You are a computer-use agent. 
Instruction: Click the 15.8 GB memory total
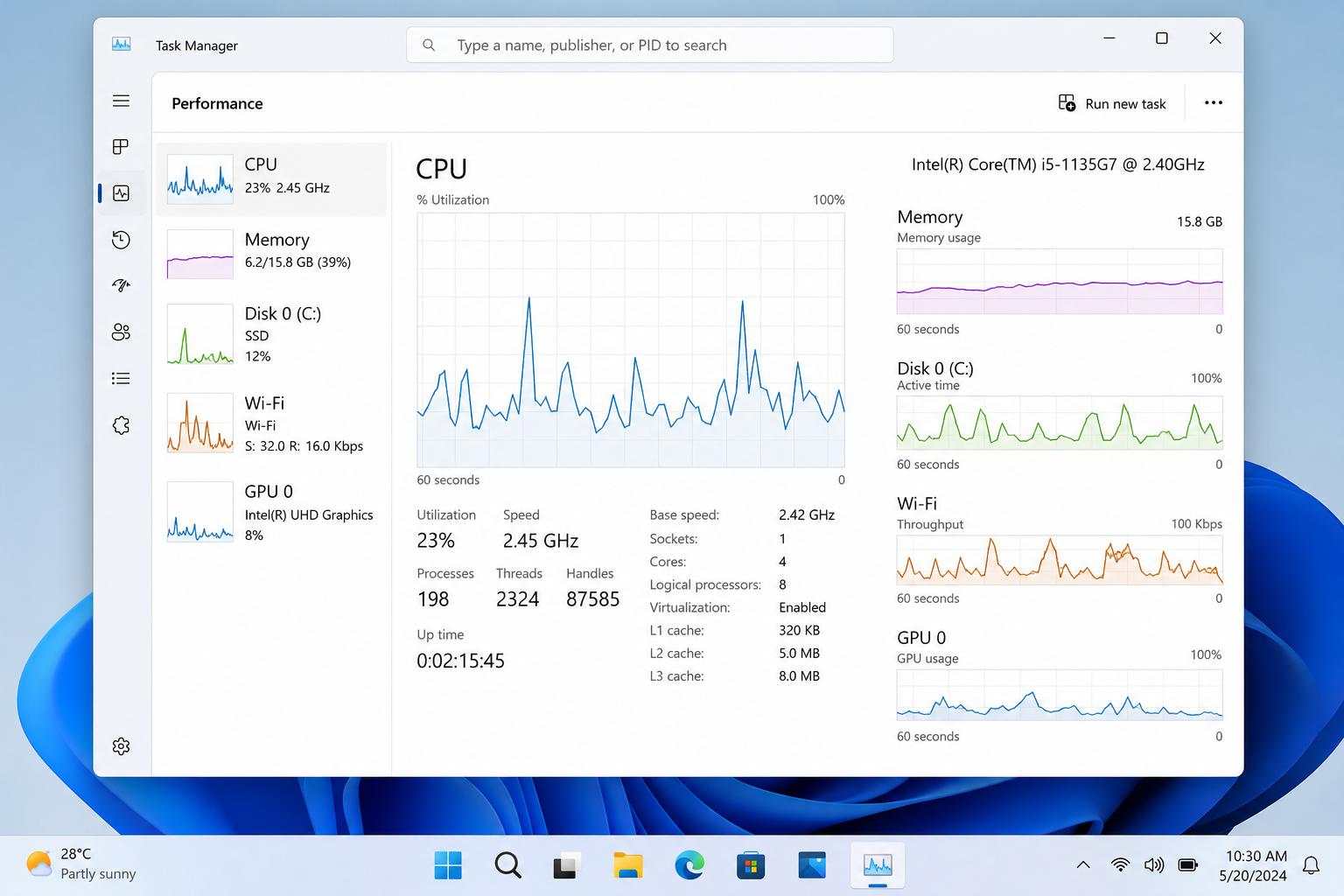click(x=1200, y=222)
